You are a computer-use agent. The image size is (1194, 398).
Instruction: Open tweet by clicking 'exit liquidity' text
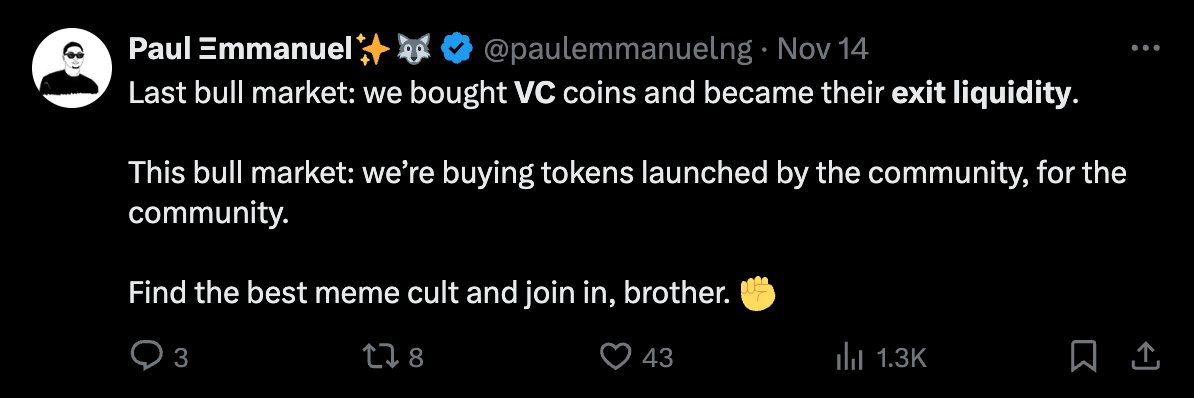(981, 94)
